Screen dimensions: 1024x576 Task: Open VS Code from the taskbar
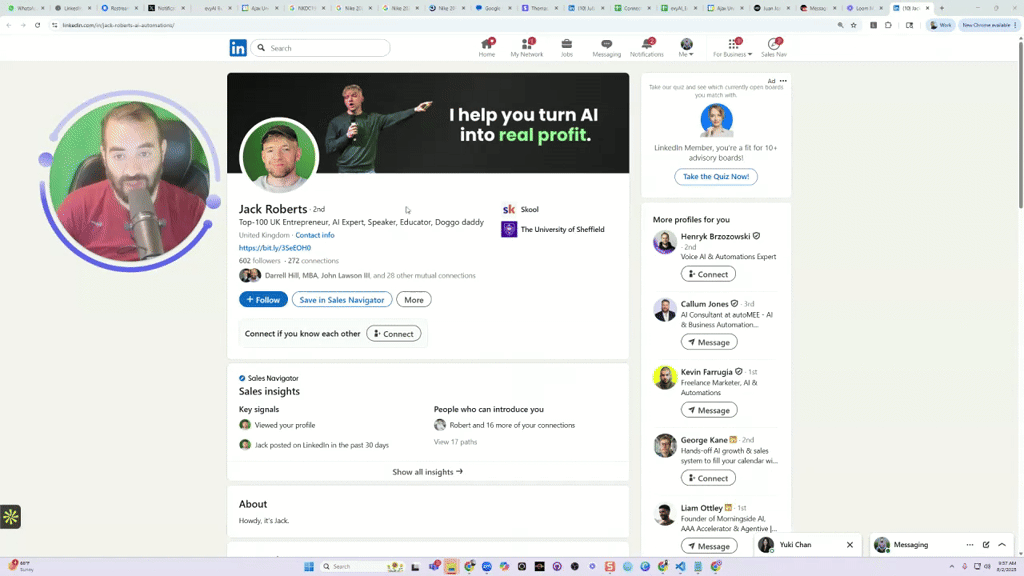tap(680, 566)
